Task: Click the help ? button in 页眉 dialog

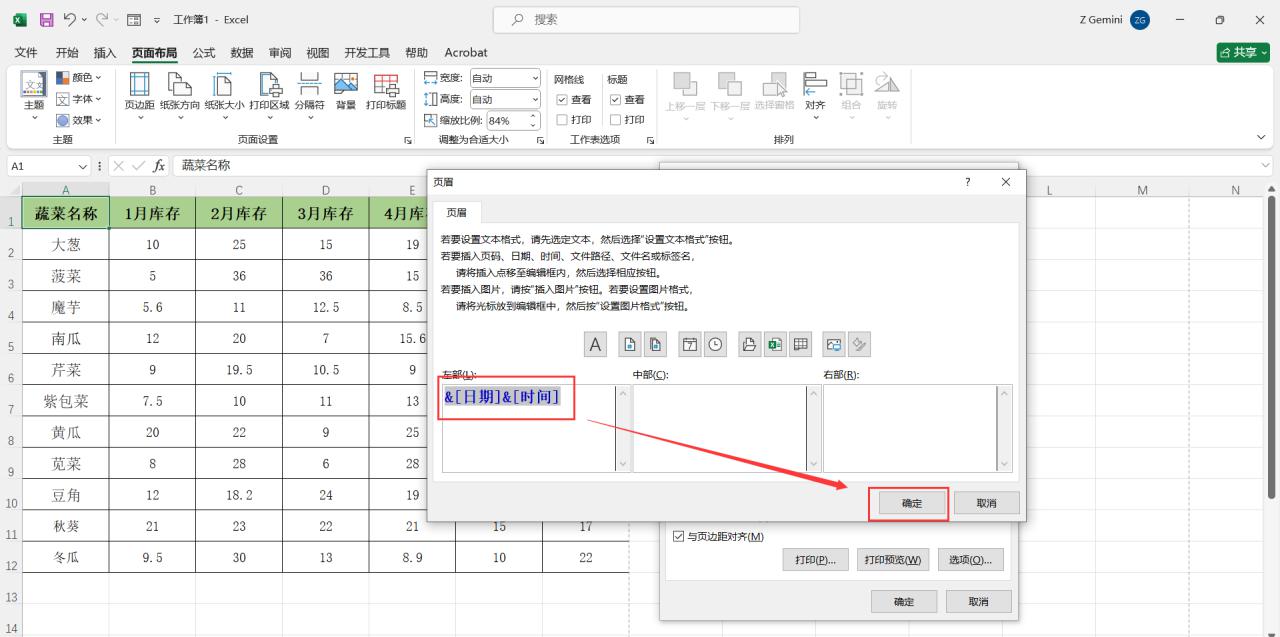Action: pyautogui.click(x=967, y=182)
